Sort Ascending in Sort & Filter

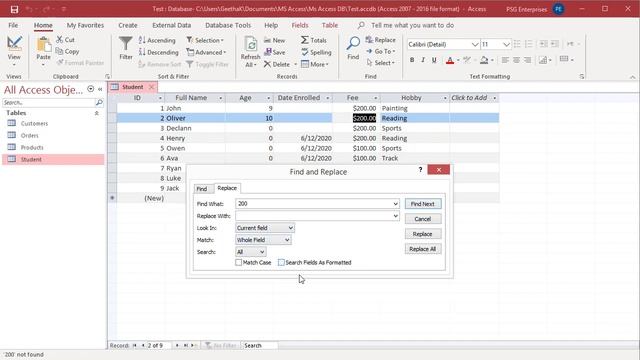click(157, 40)
